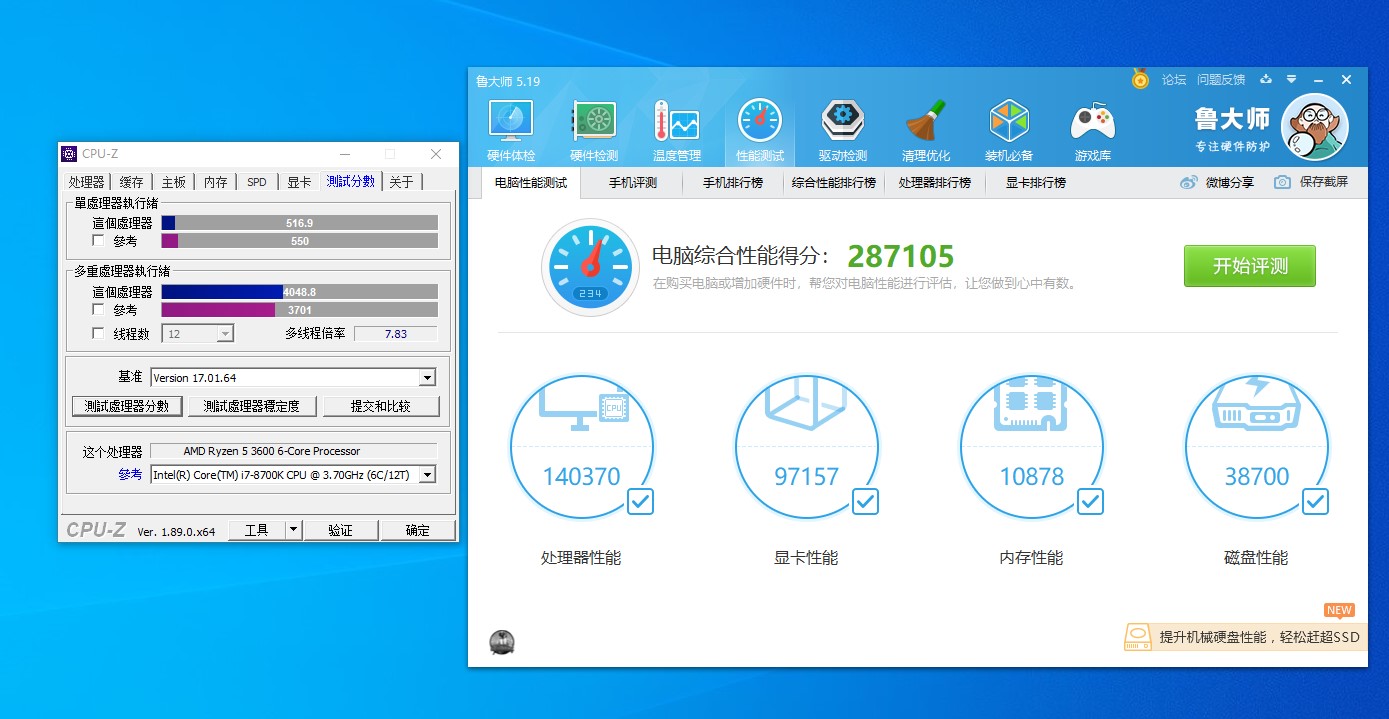Switch to CPU-Z 主板 tab

point(174,182)
